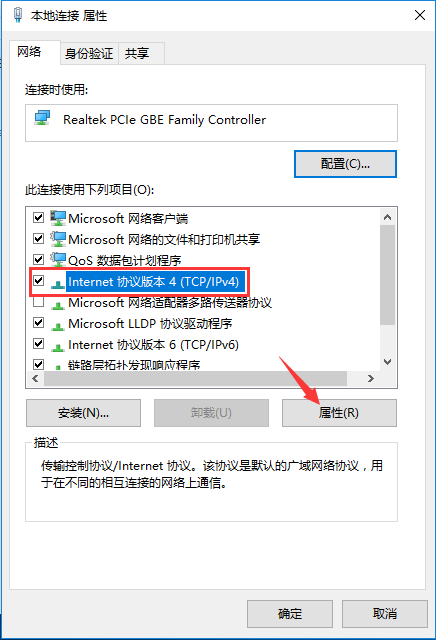The image size is (436, 640).
Task: Click the 配置(C)... button
Action: (x=345, y=164)
